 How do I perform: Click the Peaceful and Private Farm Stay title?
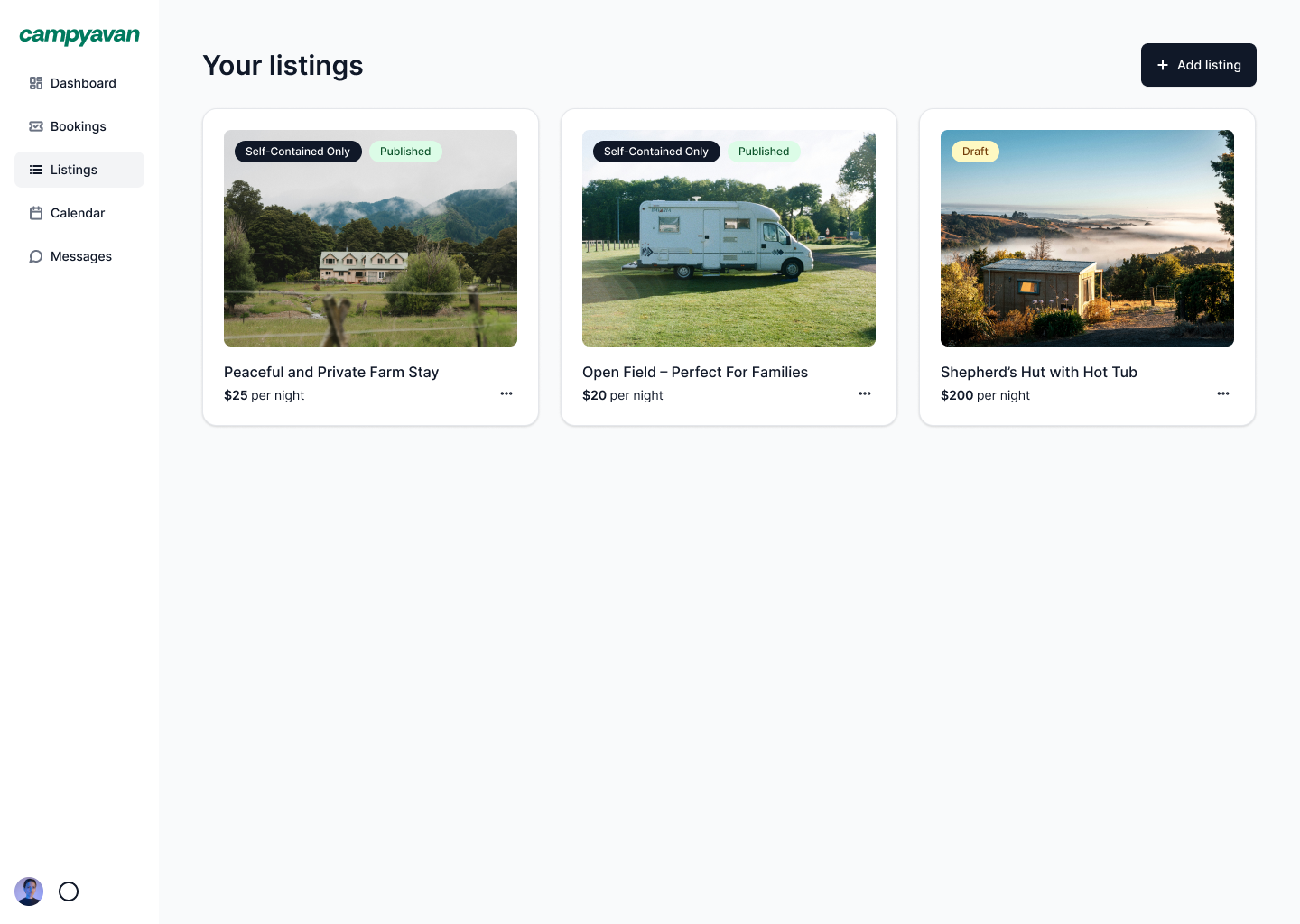click(331, 372)
